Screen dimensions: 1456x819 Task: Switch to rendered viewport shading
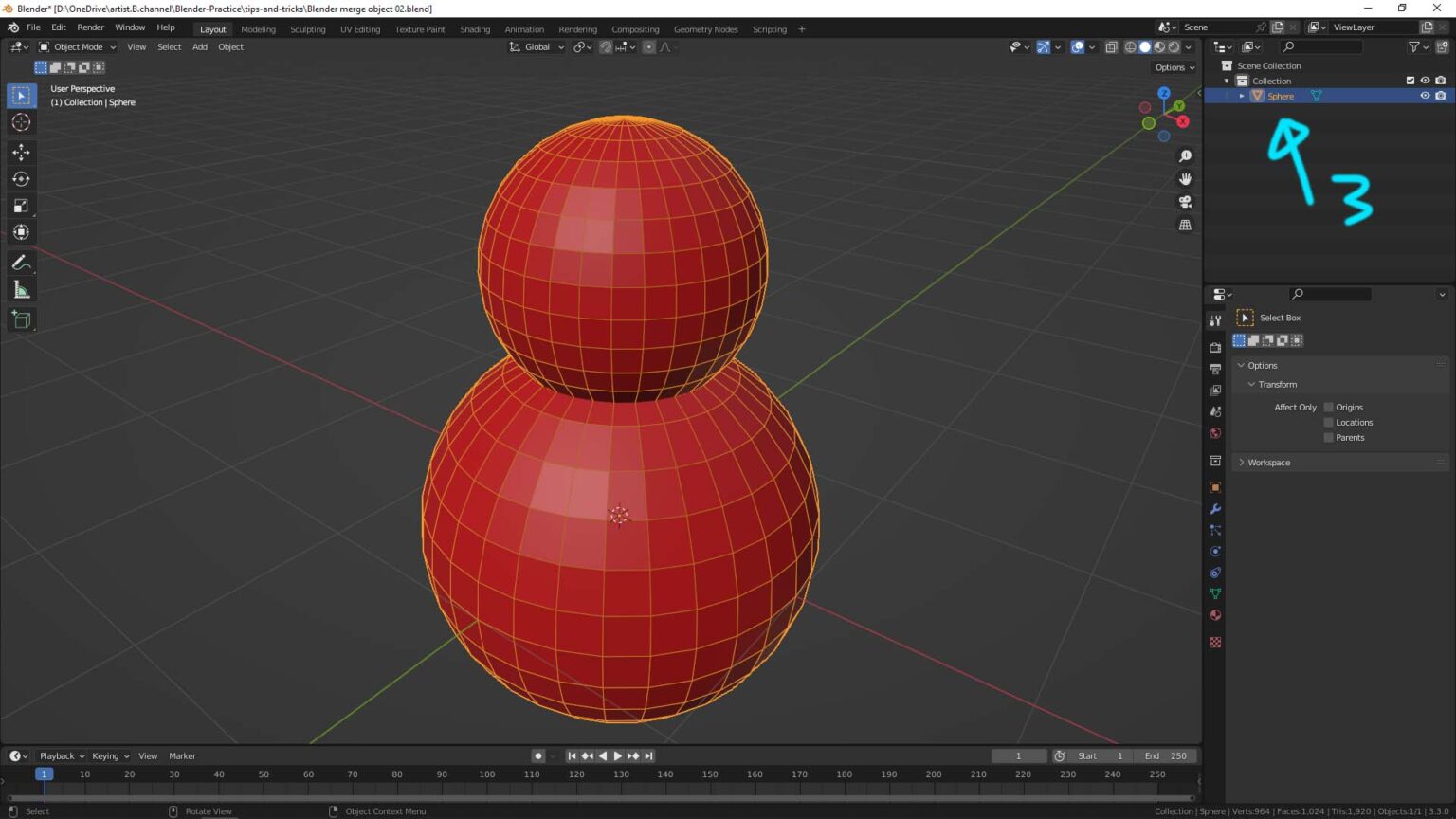pyautogui.click(x=1174, y=46)
